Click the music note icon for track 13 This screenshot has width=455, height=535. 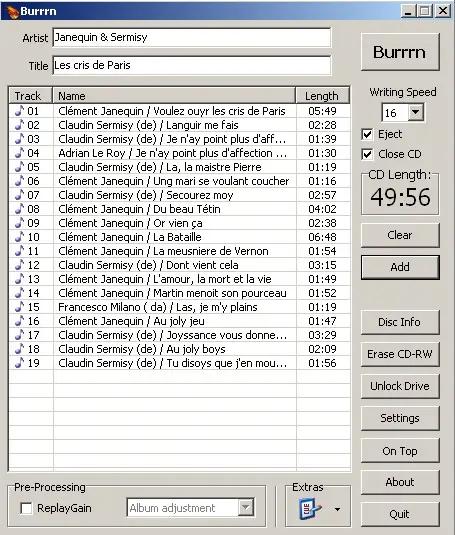(20, 278)
